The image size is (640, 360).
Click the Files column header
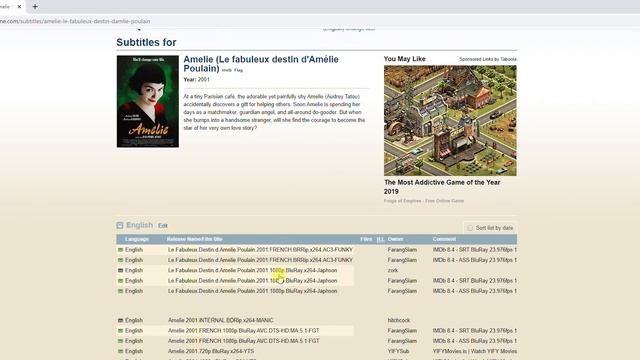[x=366, y=239]
